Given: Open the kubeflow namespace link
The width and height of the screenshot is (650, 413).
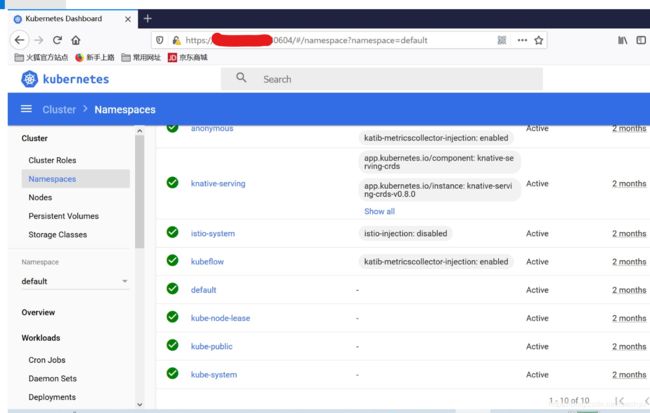Looking at the screenshot, I should (207, 262).
